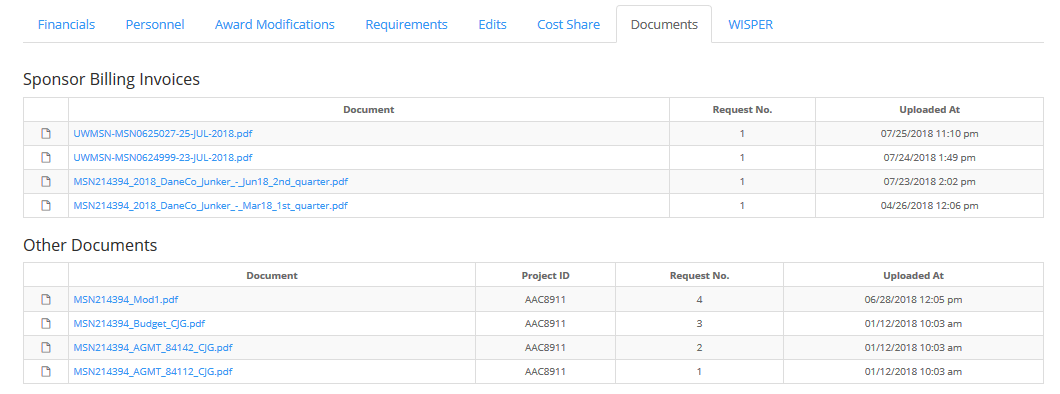Click Request No. header in Other Documents

(x=700, y=276)
